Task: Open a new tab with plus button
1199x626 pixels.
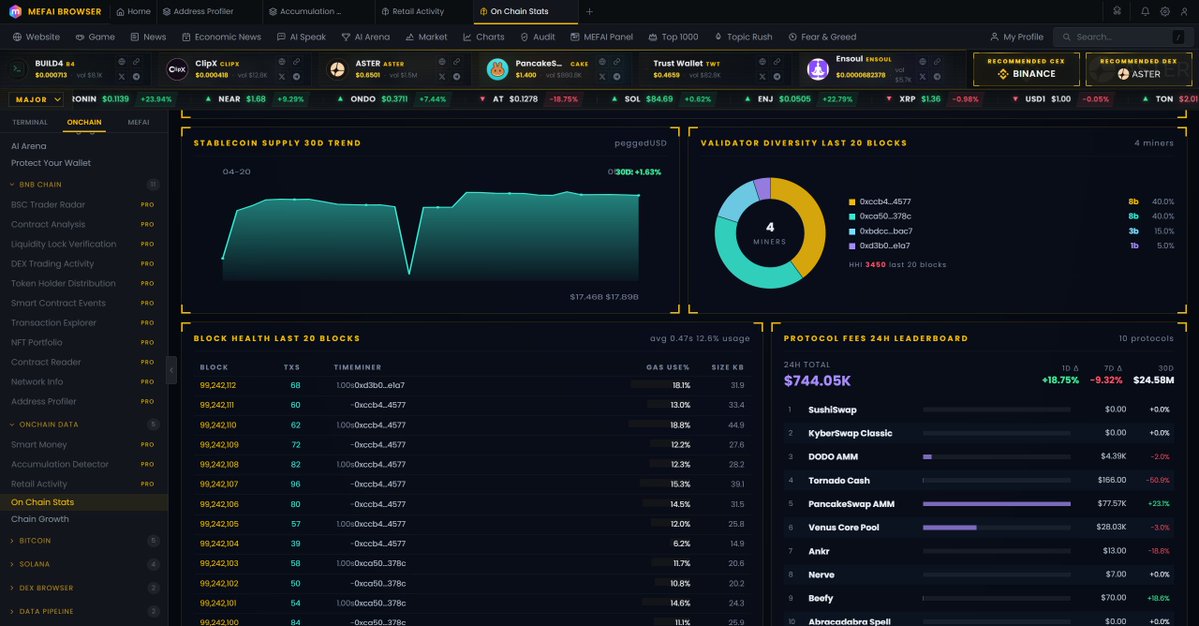Action: tap(589, 11)
